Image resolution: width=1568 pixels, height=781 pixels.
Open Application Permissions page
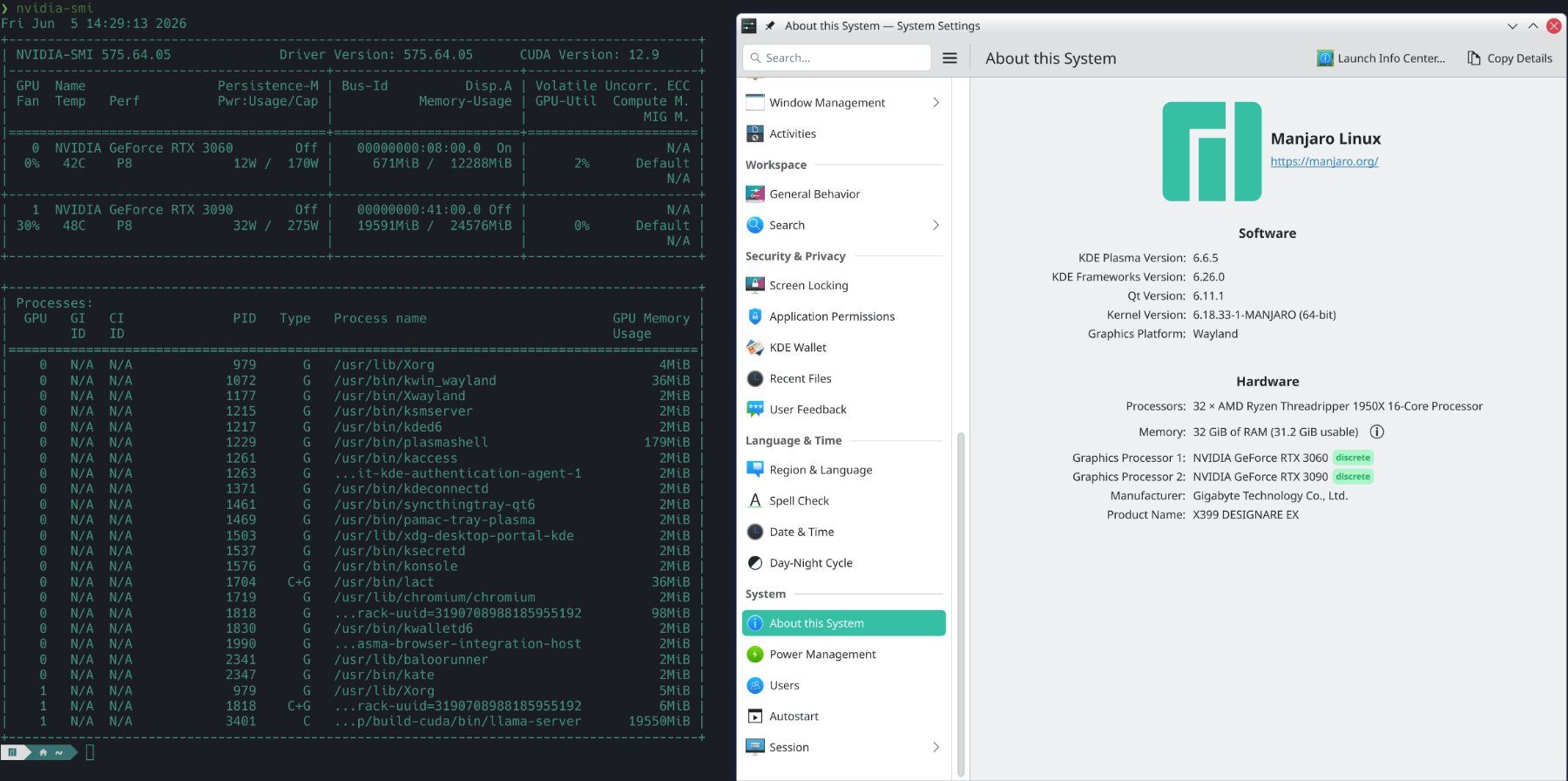(x=843, y=316)
